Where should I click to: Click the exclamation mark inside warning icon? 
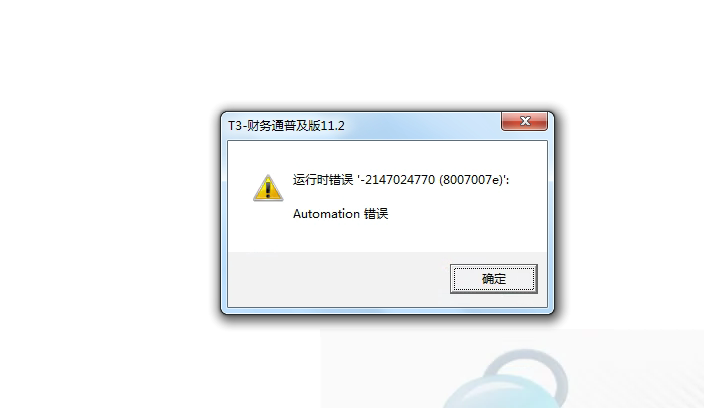tap(268, 189)
